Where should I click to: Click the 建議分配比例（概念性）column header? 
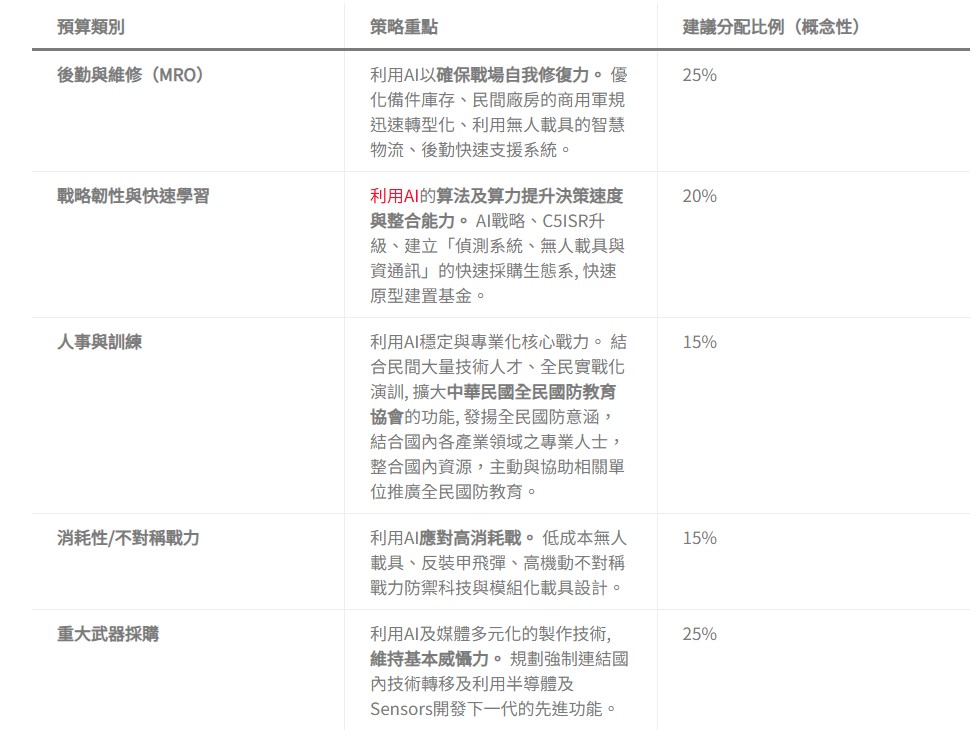point(771,27)
